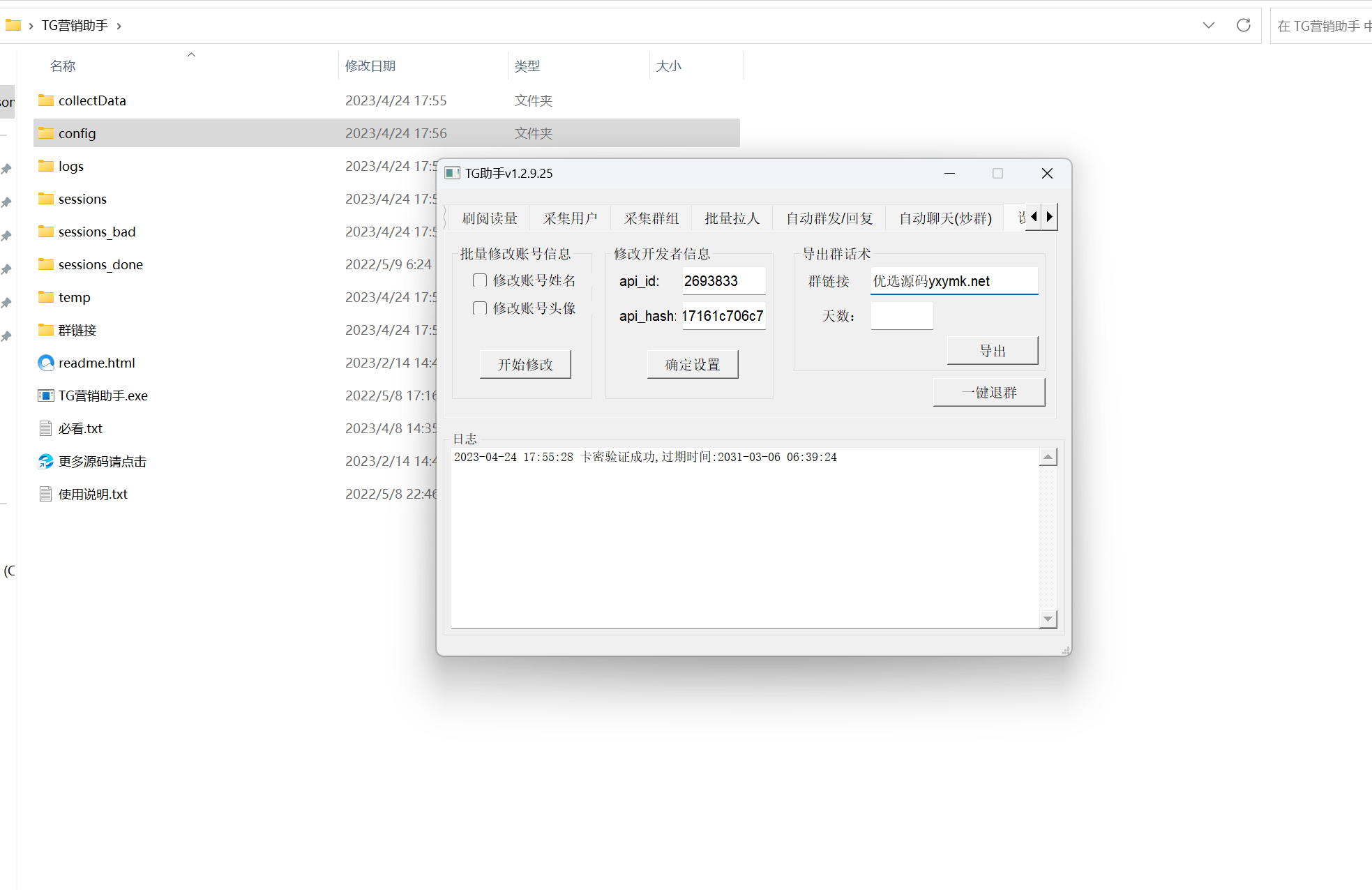The image size is (1372, 890).
Task: Show previous tabs with left arrow
Action: click(1034, 217)
